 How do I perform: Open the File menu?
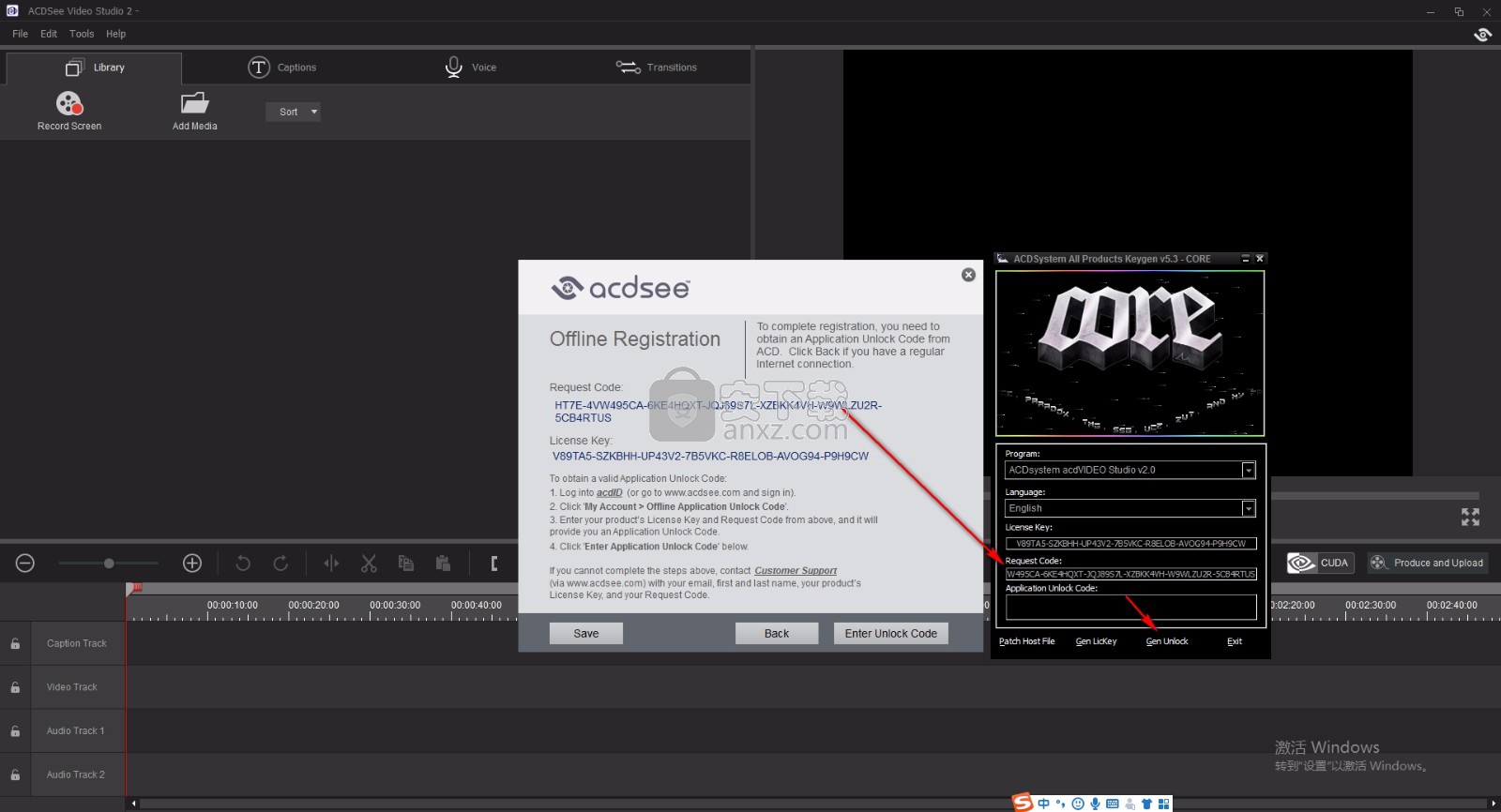(x=20, y=34)
